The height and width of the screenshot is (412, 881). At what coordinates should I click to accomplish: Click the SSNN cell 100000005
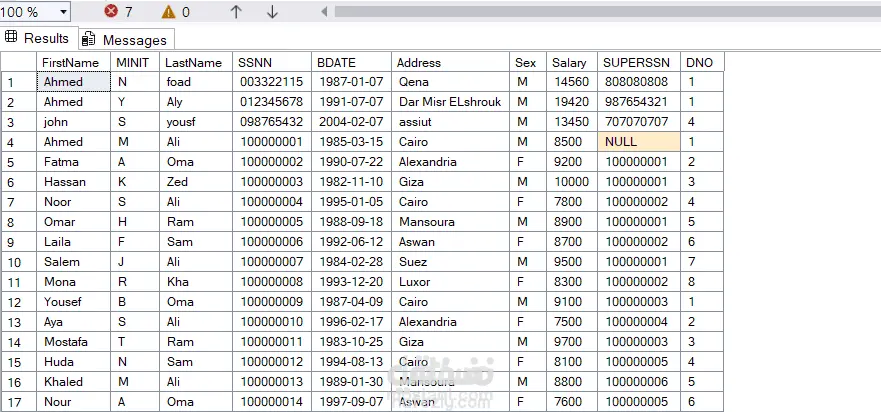click(x=271, y=221)
